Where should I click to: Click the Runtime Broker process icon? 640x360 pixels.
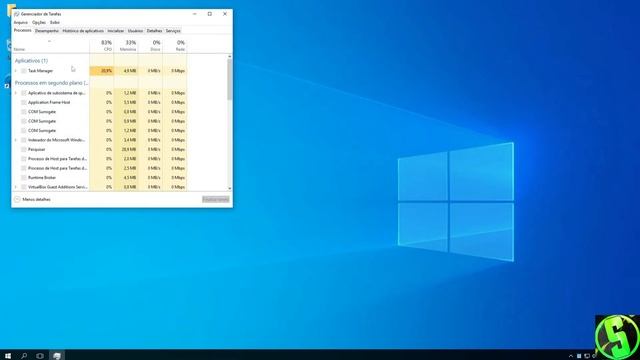(x=24, y=178)
